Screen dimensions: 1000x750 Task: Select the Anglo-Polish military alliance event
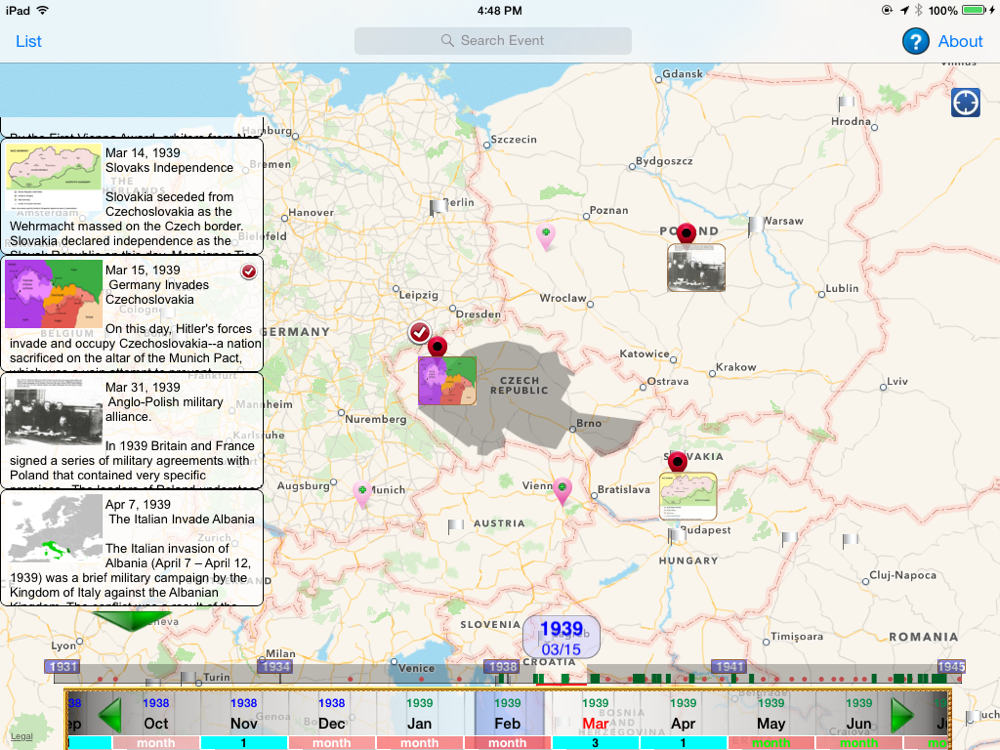coord(132,430)
